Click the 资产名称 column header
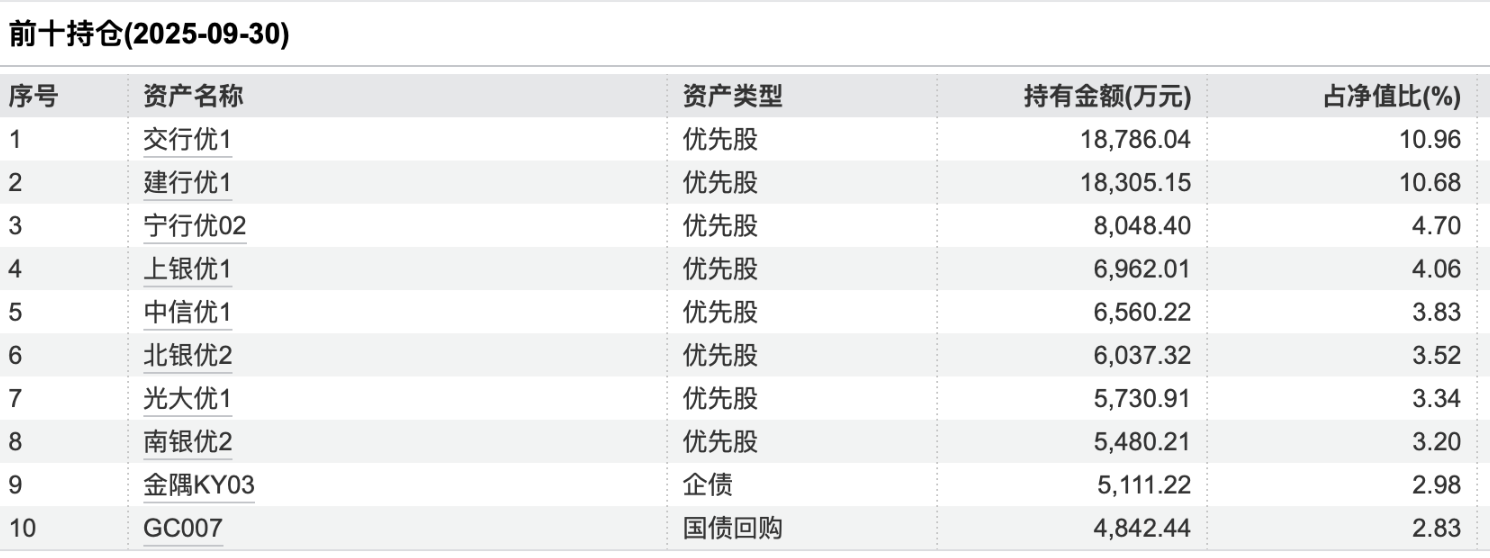 193,97
